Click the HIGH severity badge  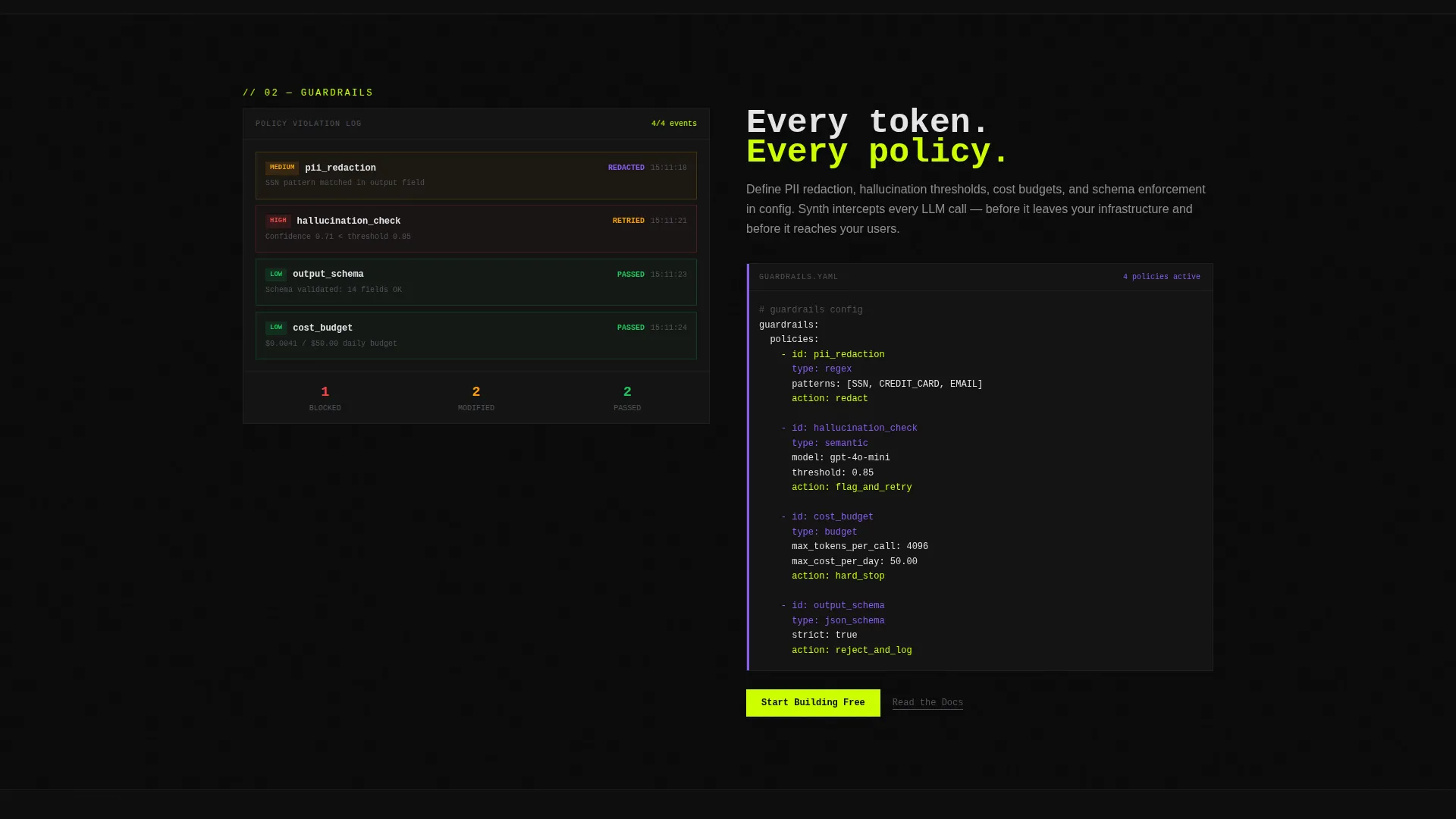[x=278, y=221]
